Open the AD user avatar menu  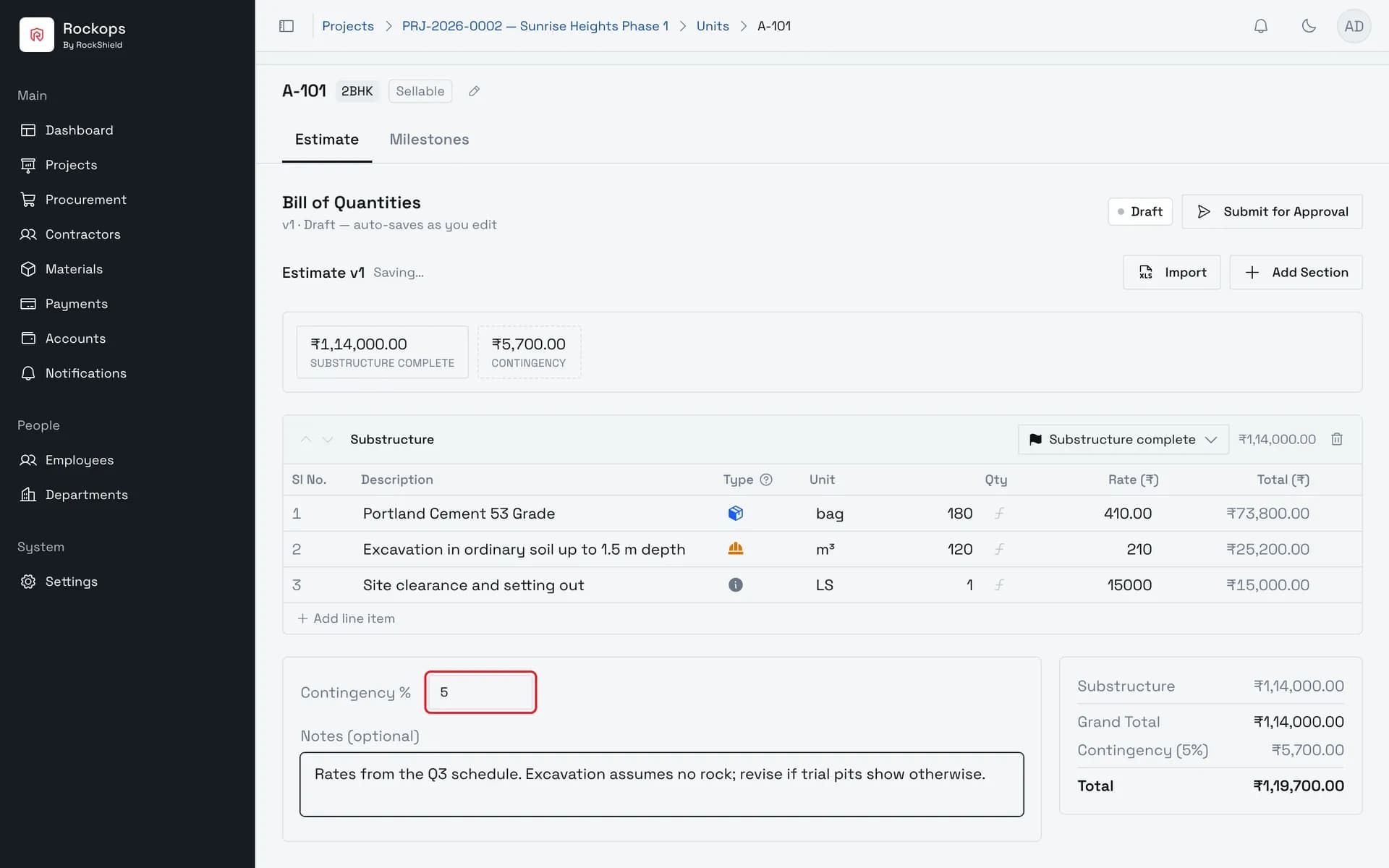tap(1354, 26)
